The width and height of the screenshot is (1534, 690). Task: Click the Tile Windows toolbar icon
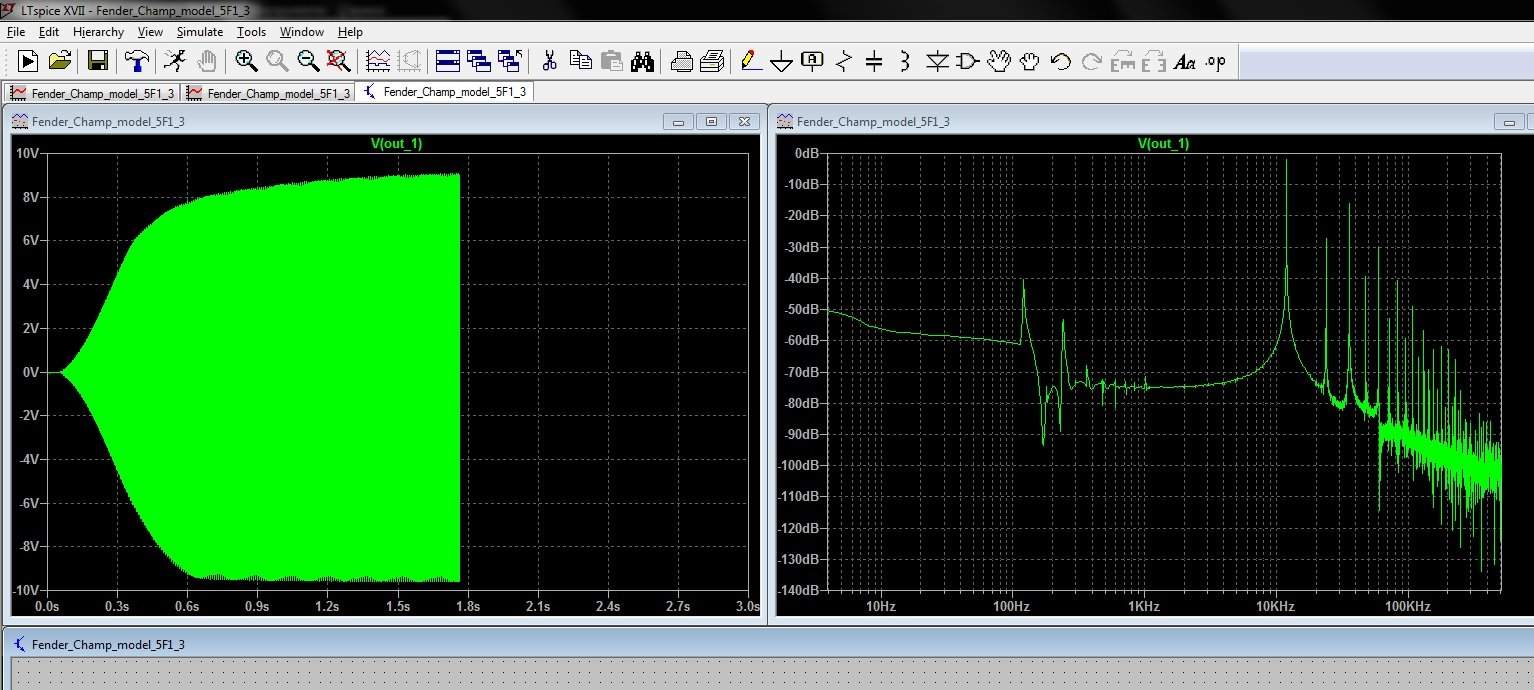pyautogui.click(x=448, y=62)
